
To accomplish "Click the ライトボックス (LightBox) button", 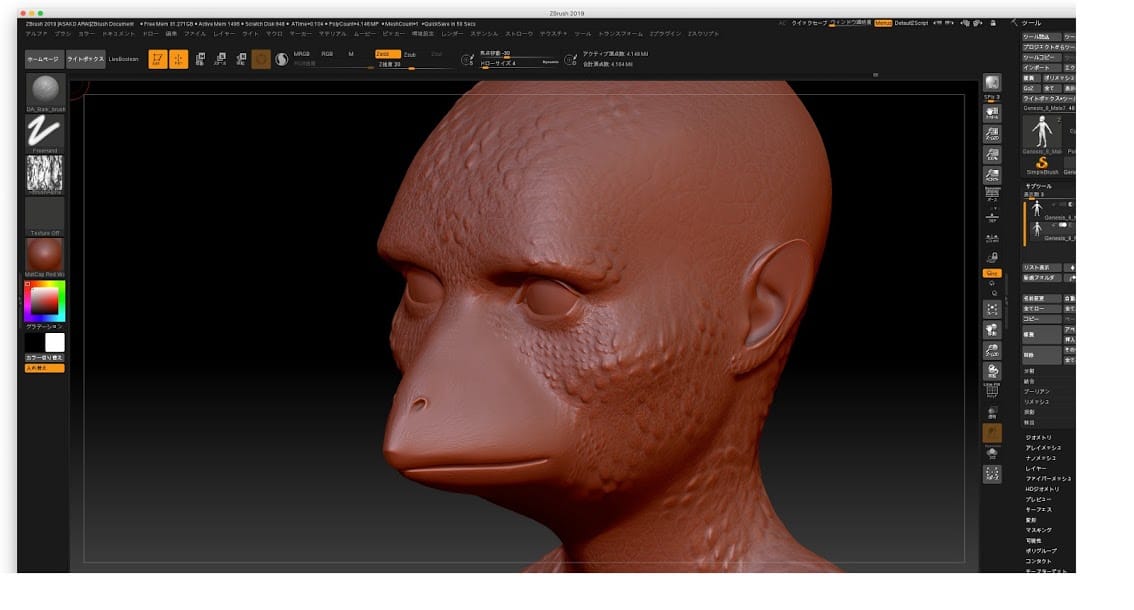I will coord(84,59).
